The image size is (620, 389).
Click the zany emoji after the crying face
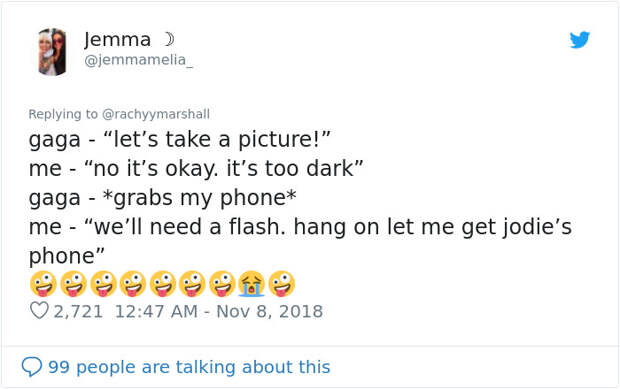tap(282, 284)
